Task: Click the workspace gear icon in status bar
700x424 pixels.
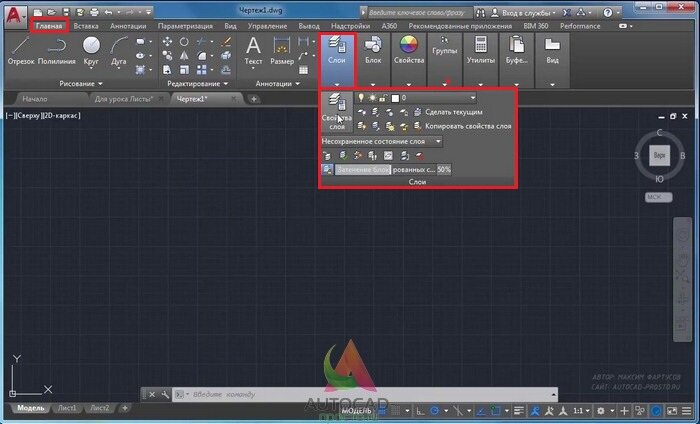Action: coord(601,411)
